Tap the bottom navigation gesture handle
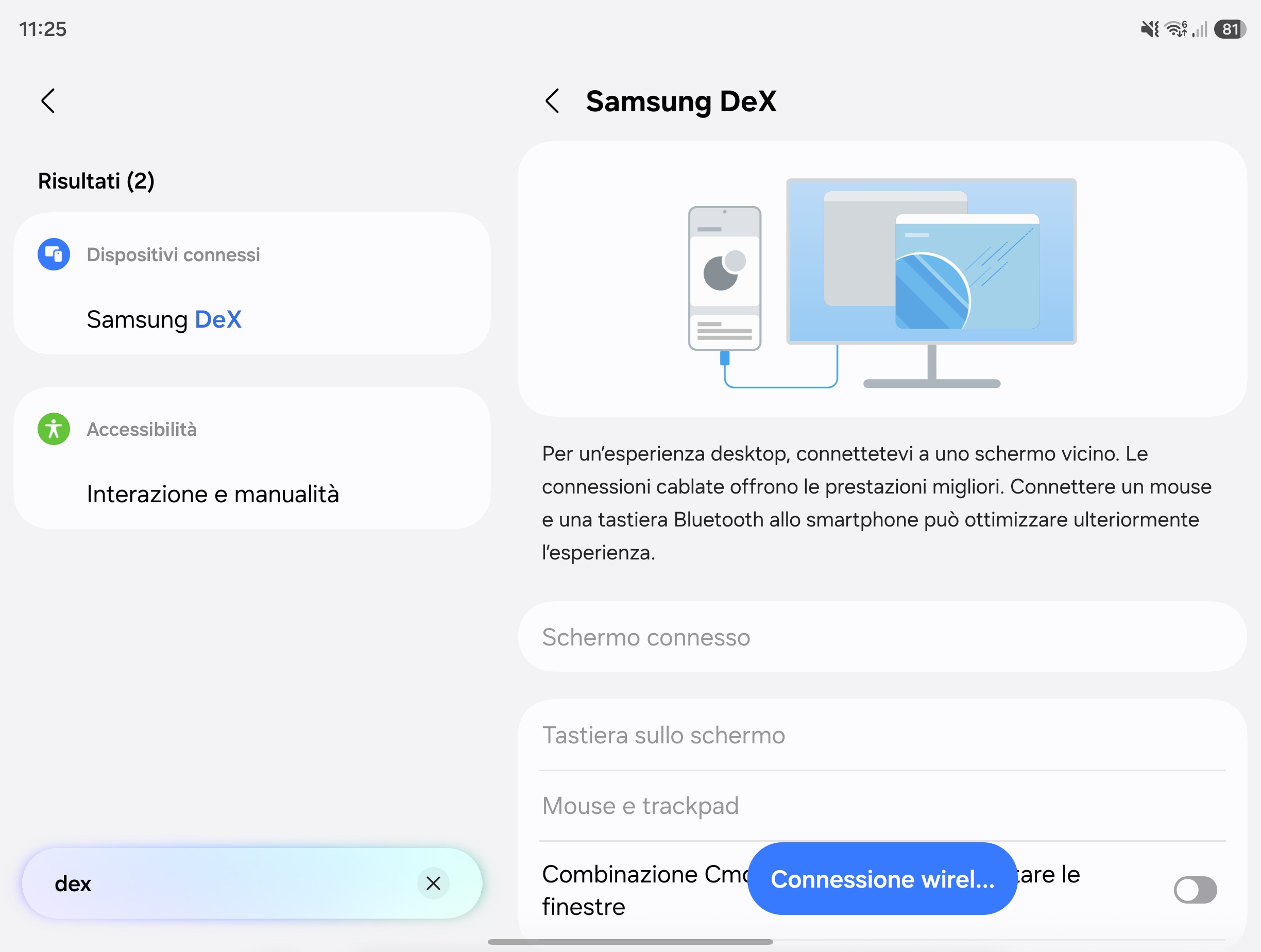1261x952 pixels. tap(630, 942)
